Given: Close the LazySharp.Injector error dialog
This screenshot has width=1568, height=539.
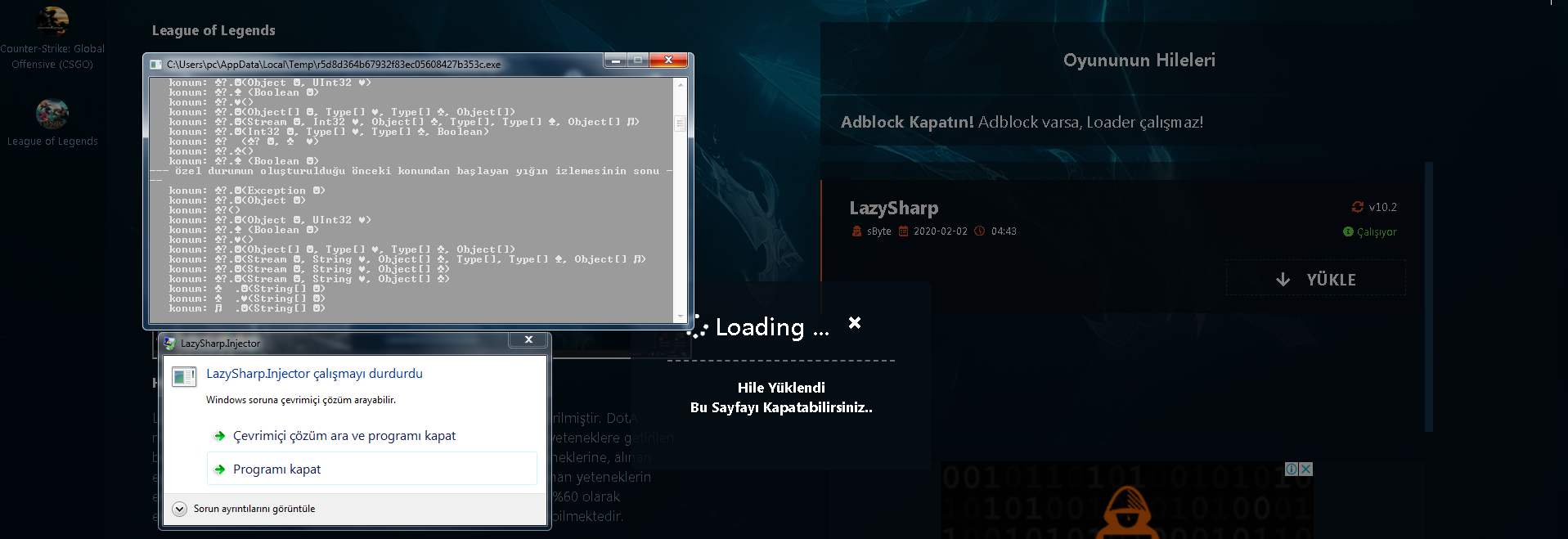Looking at the screenshot, I should coord(528,339).
